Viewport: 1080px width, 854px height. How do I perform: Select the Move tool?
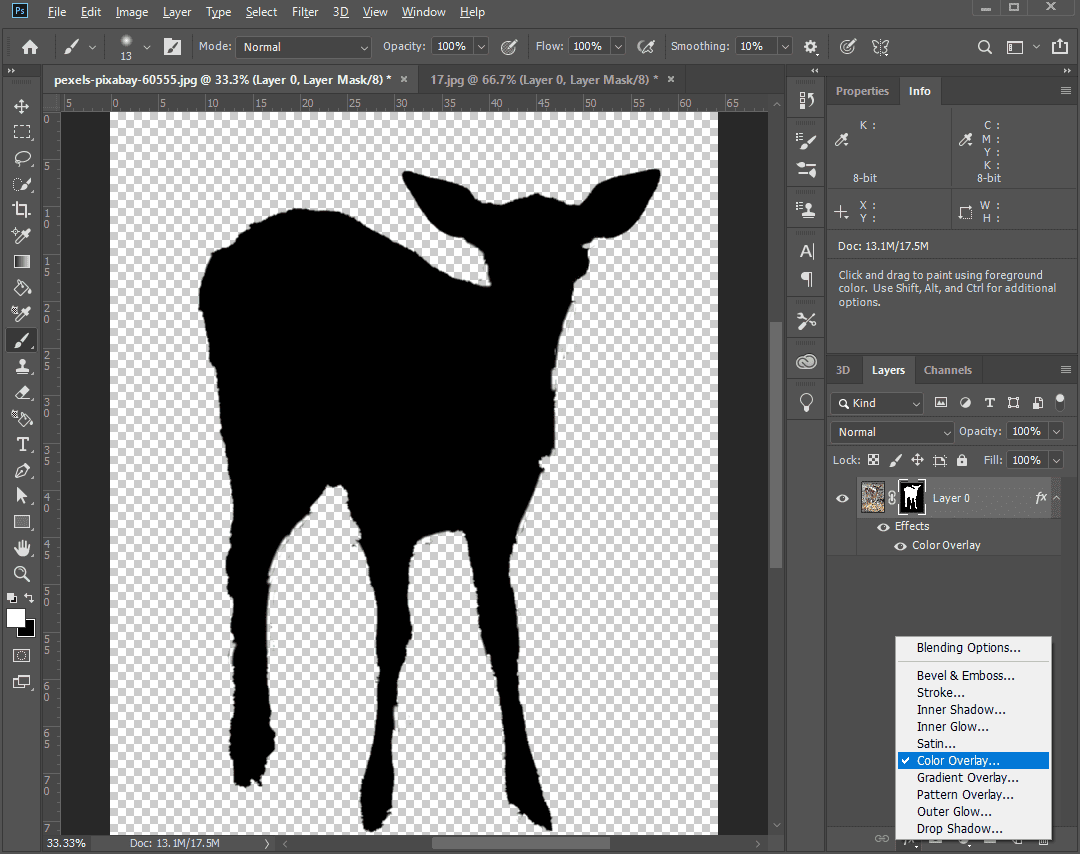tap(22, 105)
